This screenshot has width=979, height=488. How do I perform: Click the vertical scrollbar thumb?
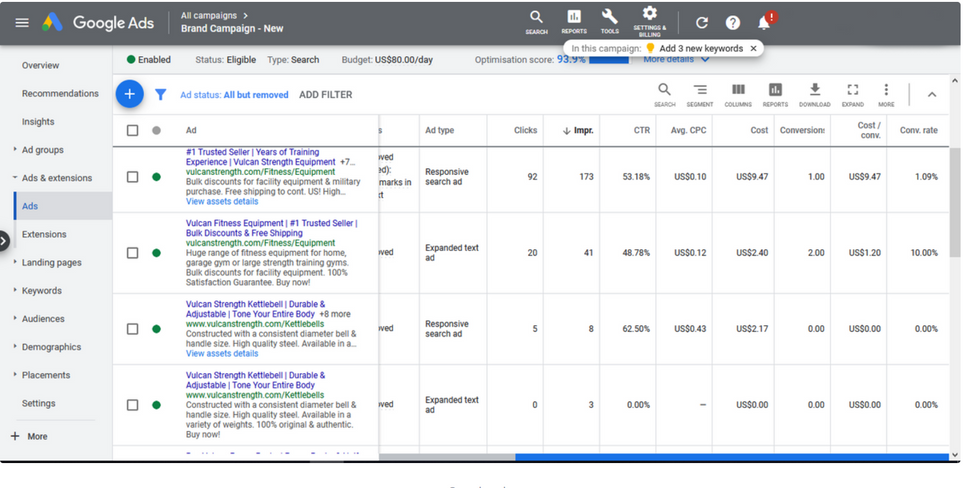coord(955,202)
